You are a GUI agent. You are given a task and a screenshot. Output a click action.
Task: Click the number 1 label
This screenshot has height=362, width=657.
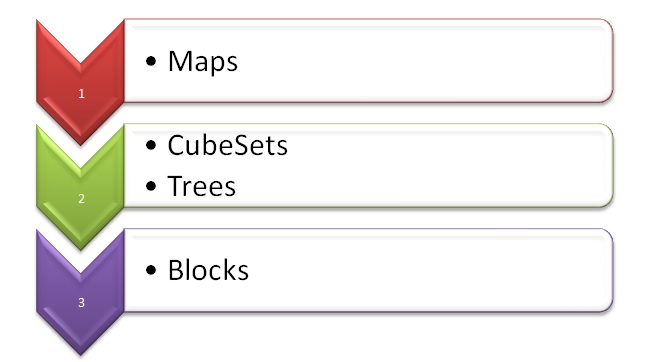pyautogui.click(x=81, y=93)
